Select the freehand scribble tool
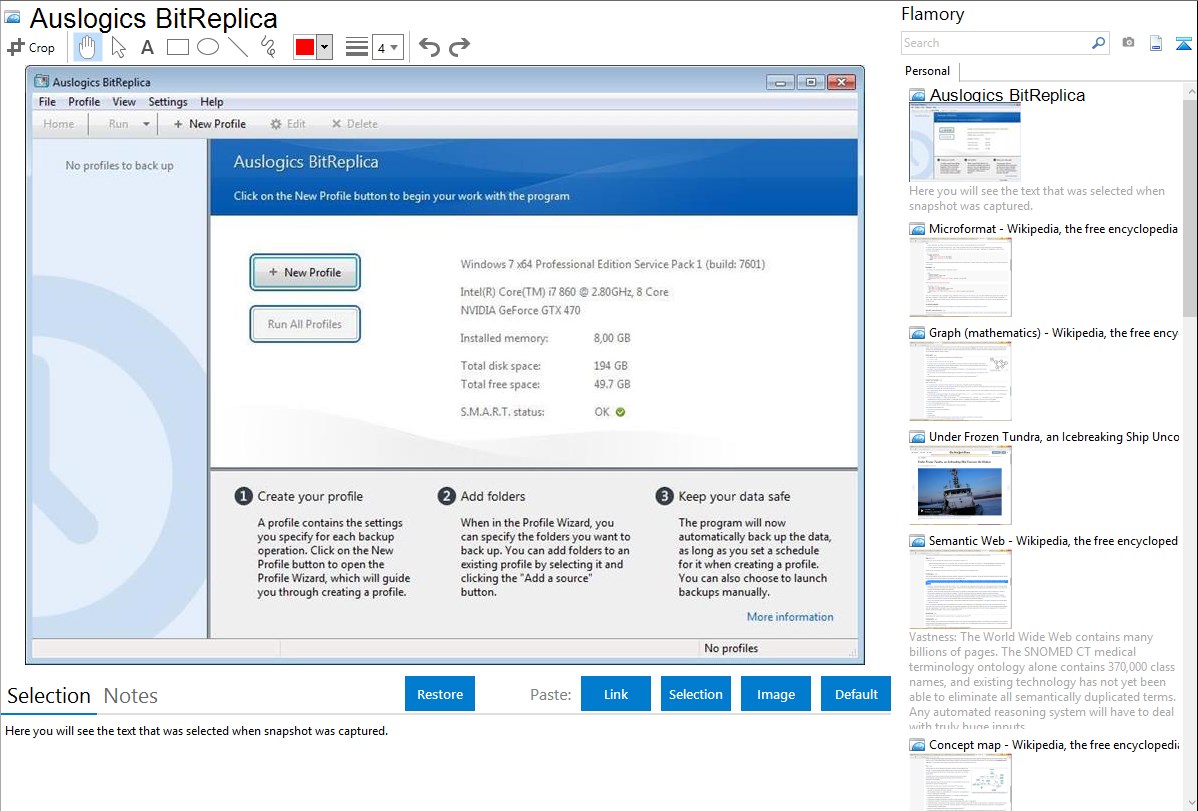1198x811 pixels. coord(268,47)
